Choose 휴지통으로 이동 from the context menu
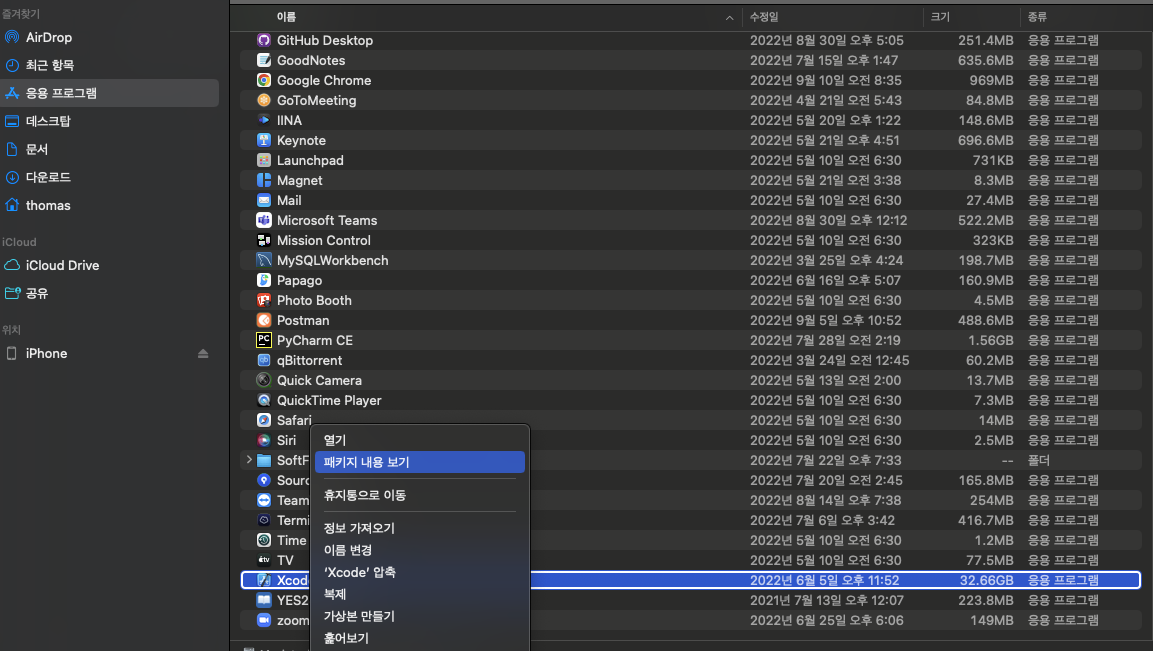This screenshot has height=651, width=1153. coord(419,495)
